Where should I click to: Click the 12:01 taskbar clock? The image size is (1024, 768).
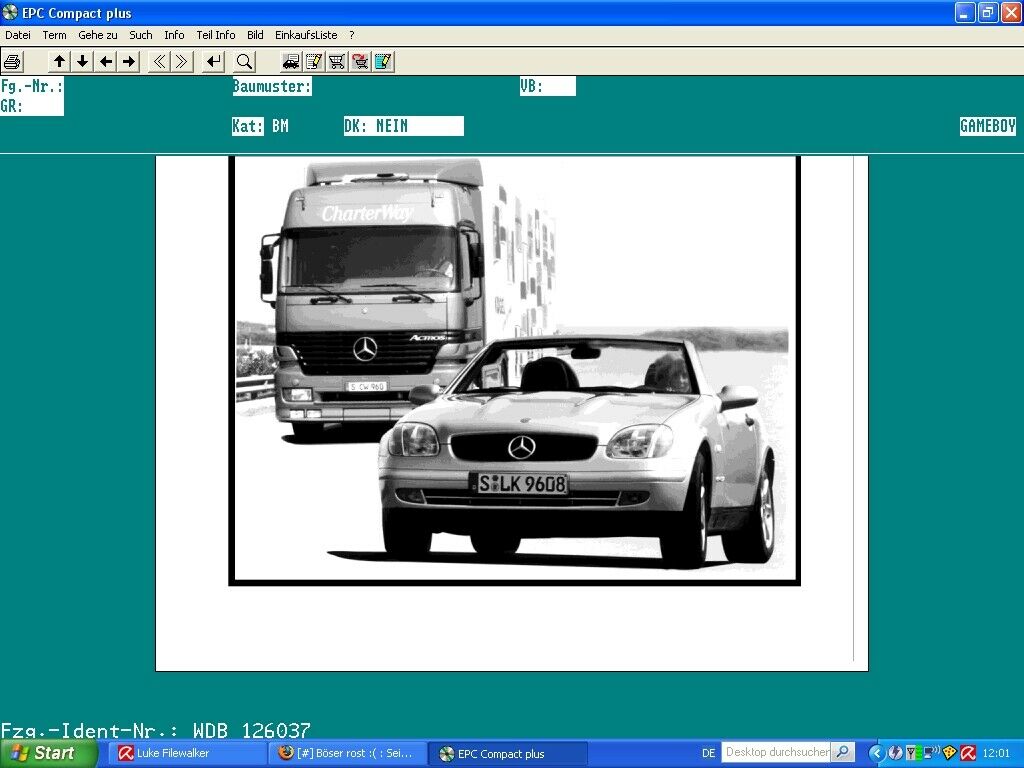(x=996, y=753)
